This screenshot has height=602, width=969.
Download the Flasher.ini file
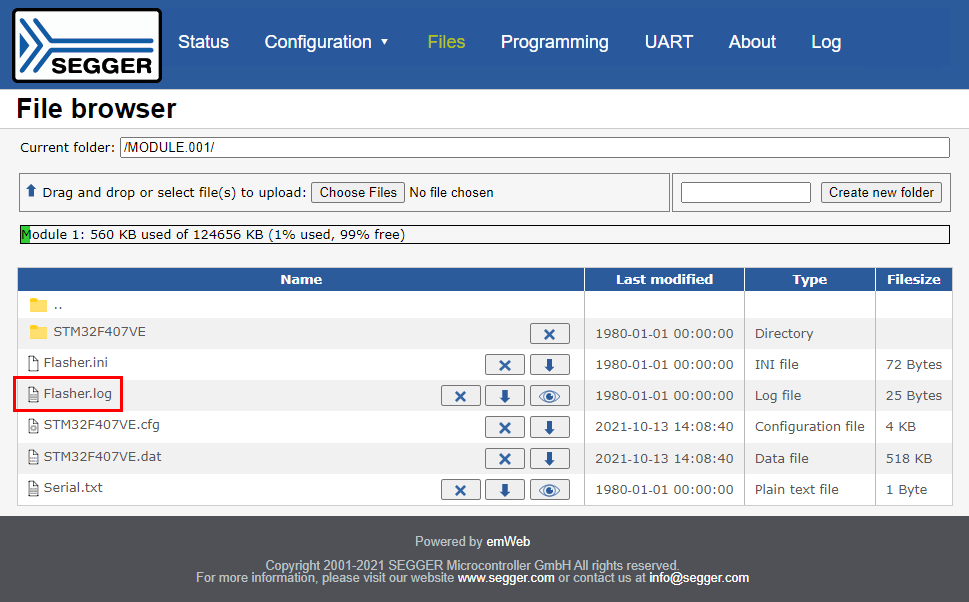(x=549, y=365)
